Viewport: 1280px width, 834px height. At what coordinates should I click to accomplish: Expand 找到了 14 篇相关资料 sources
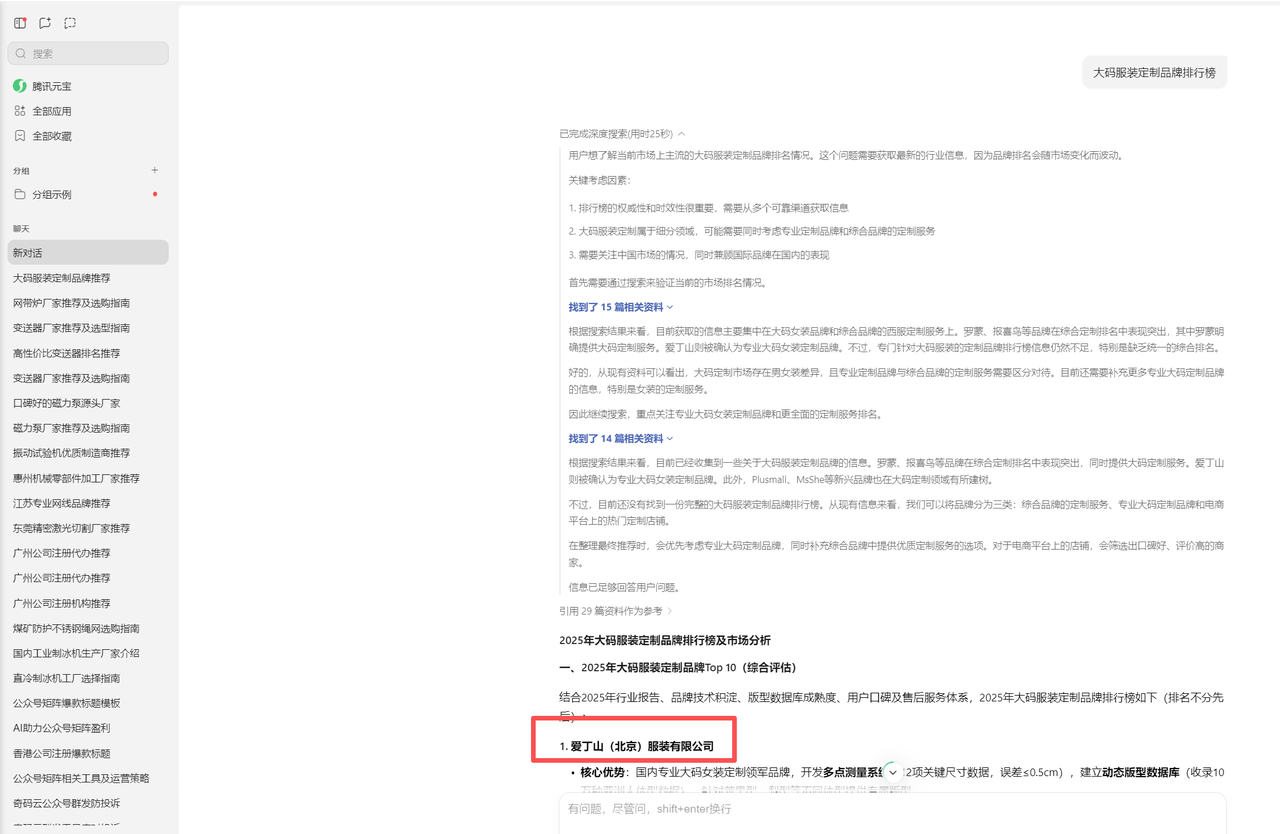(621, 438)
